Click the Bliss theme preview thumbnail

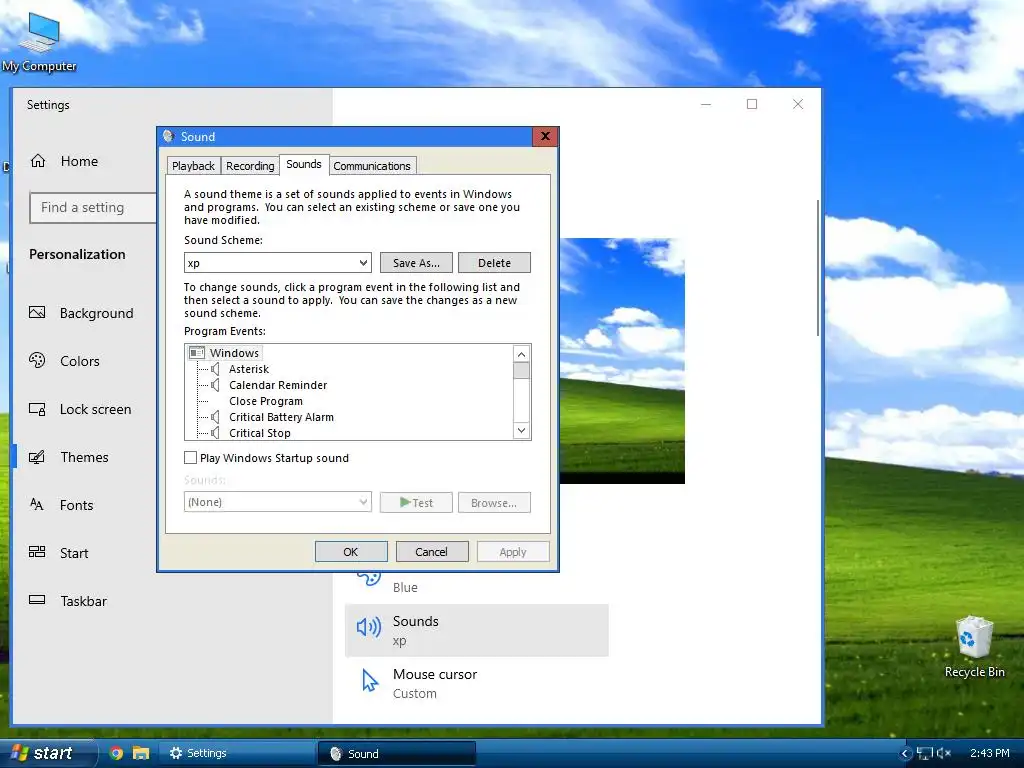coord(622,360)
